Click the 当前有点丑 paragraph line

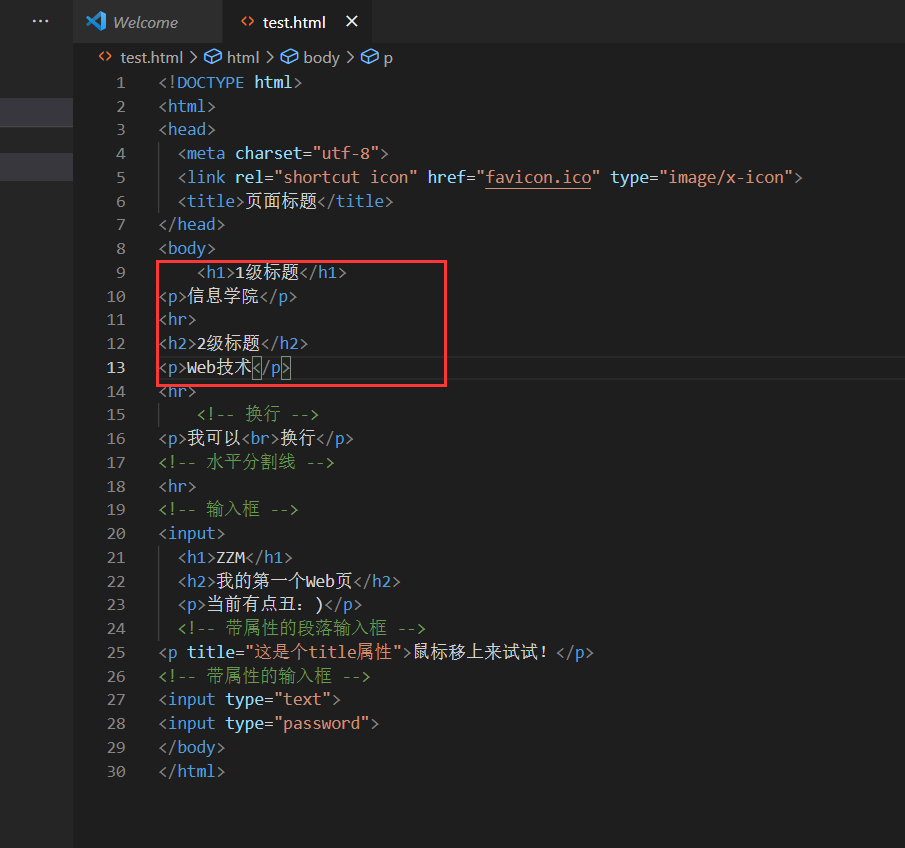tap(270, 604)
